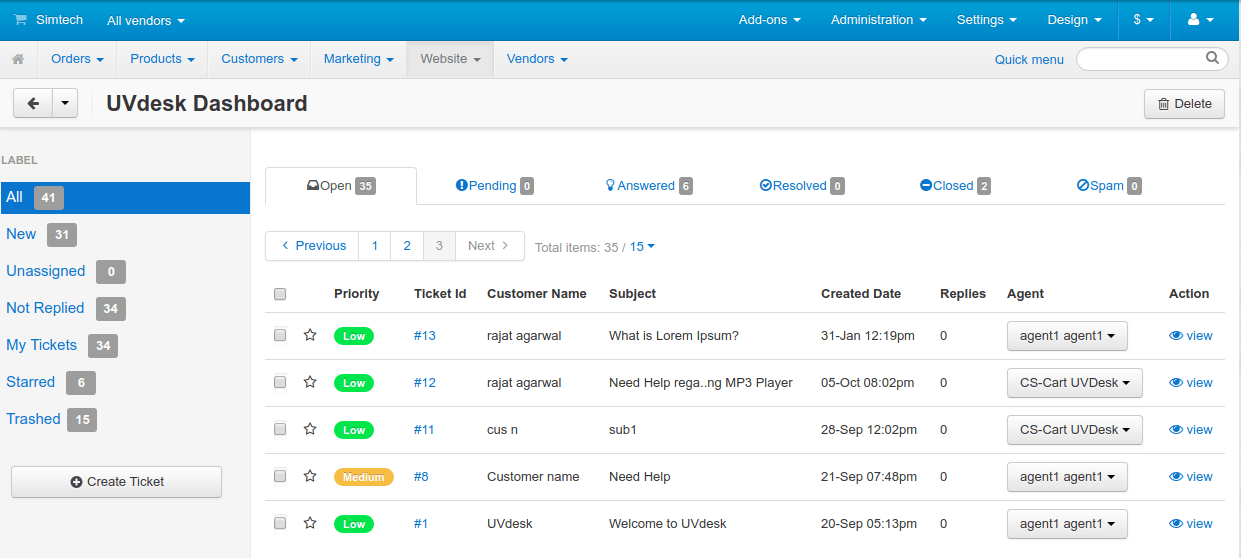Open the currency $ dropdown
The width and height of the screenshot is (1241, 558).
click(x=1143, y=20)
